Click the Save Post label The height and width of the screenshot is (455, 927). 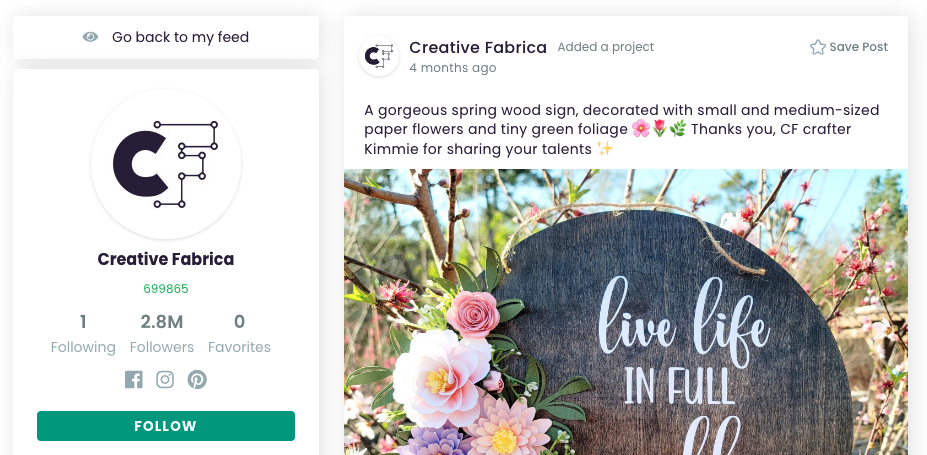coord(858,47)
